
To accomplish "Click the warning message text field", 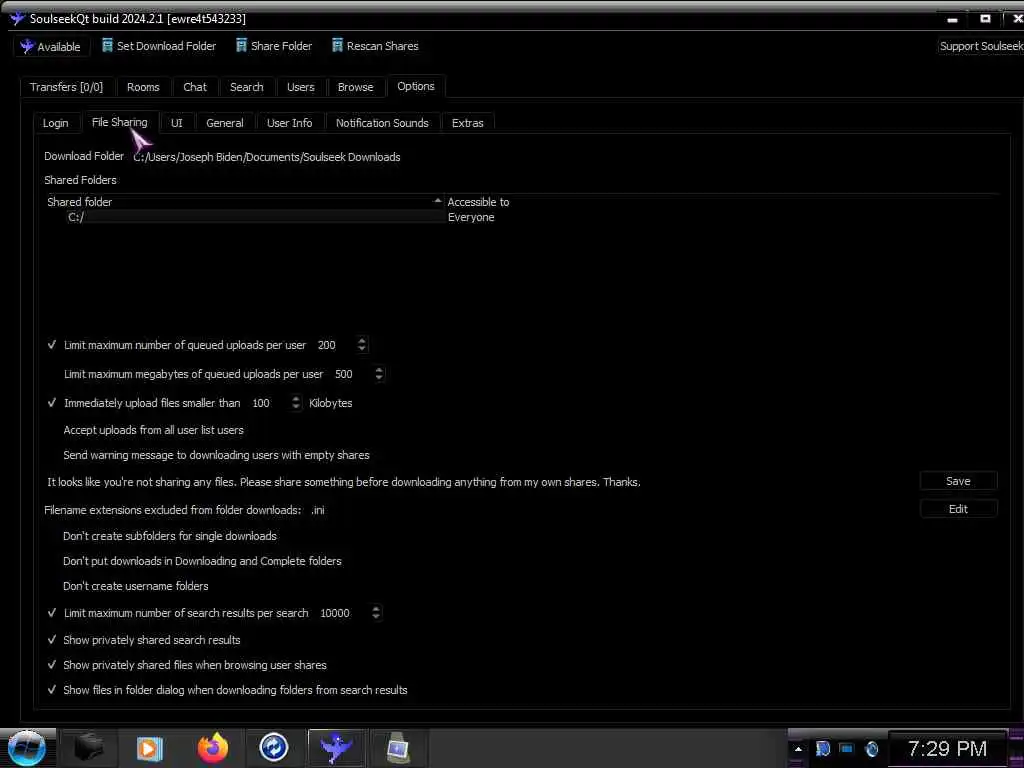I will [481, 482].
